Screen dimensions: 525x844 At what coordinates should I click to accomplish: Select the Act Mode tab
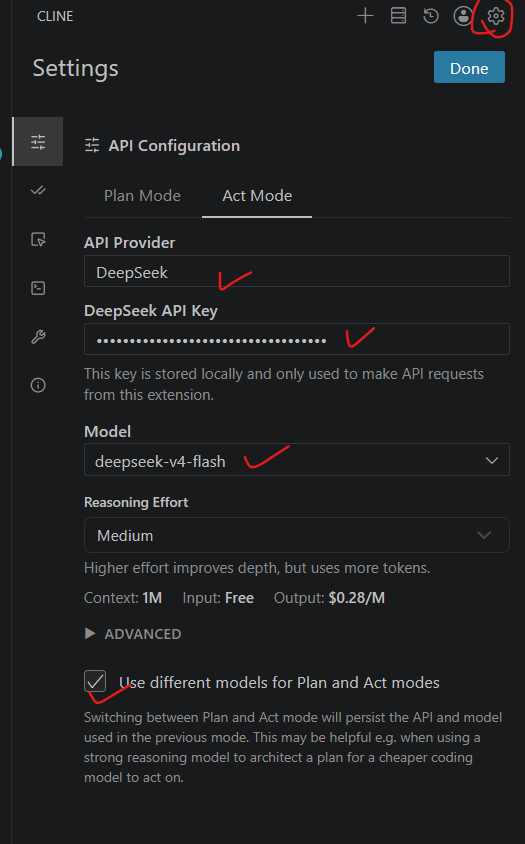click(257, 196)
